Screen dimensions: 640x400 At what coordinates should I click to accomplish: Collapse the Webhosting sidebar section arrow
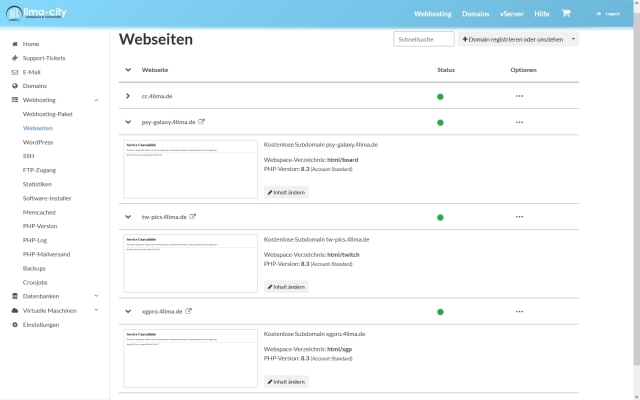click(x=96, y=100)
